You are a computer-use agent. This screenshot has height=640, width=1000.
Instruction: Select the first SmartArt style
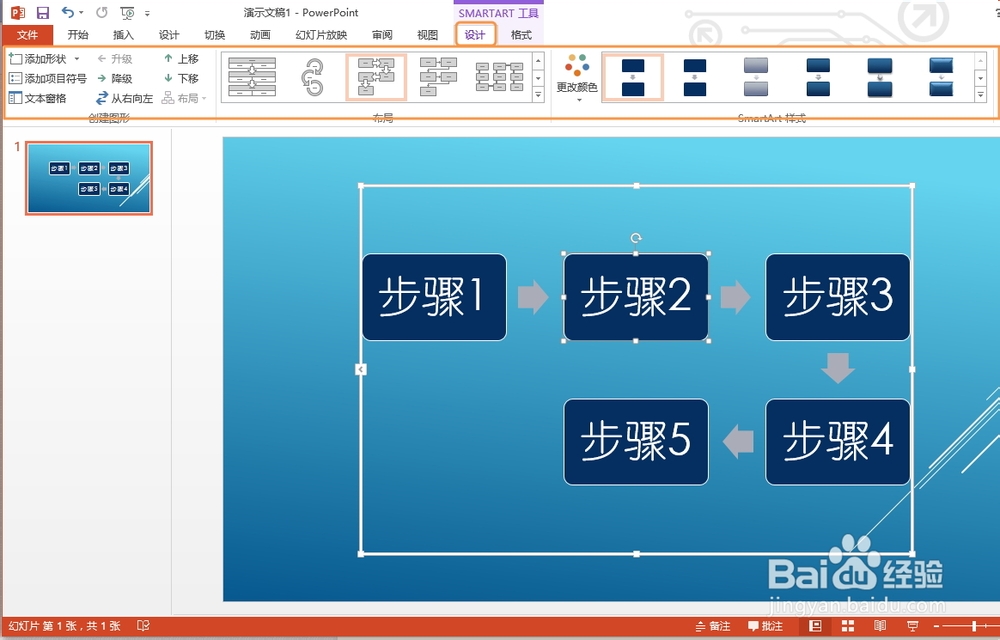(x=633, y=77)
